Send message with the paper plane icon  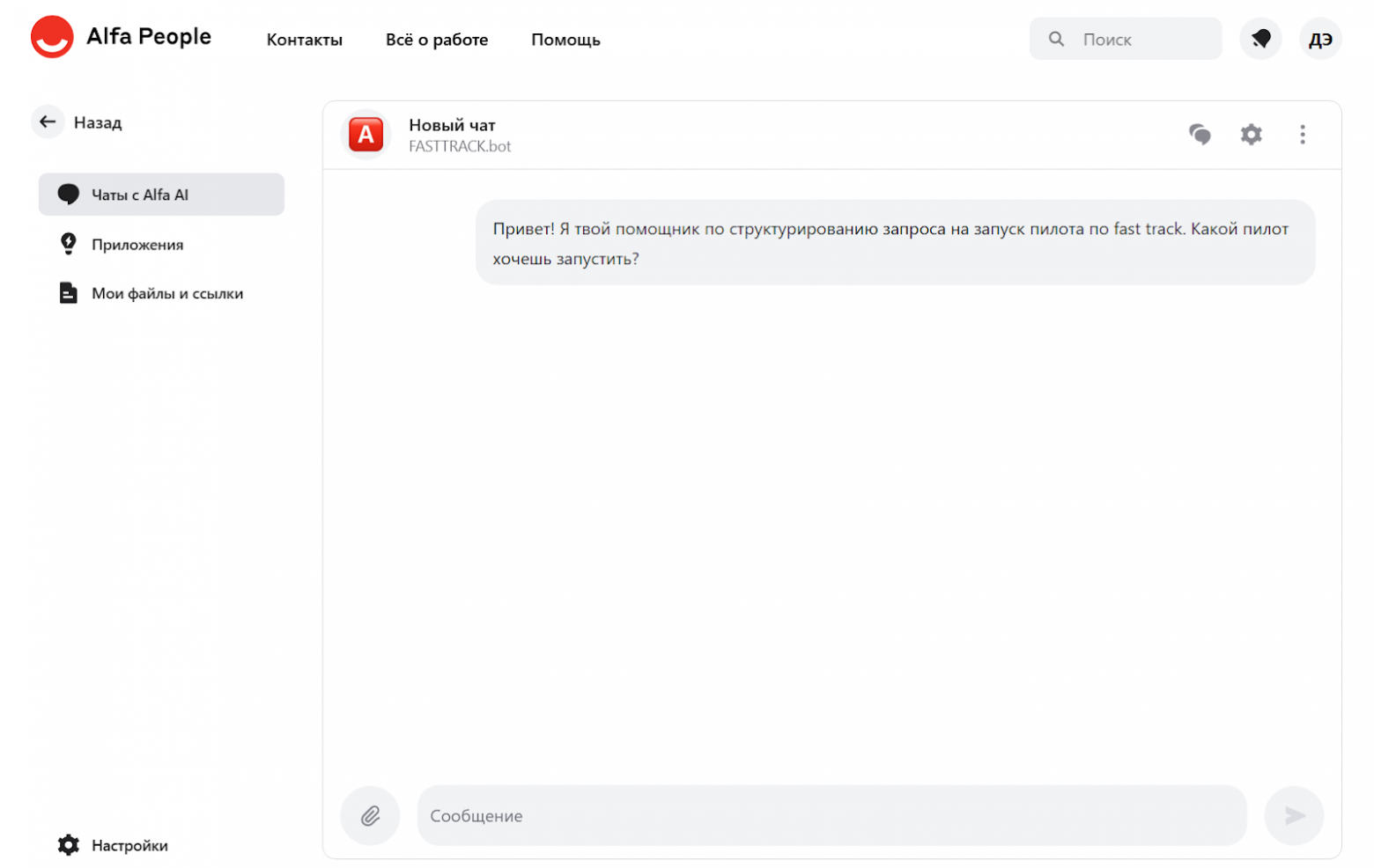point(1294,815)
